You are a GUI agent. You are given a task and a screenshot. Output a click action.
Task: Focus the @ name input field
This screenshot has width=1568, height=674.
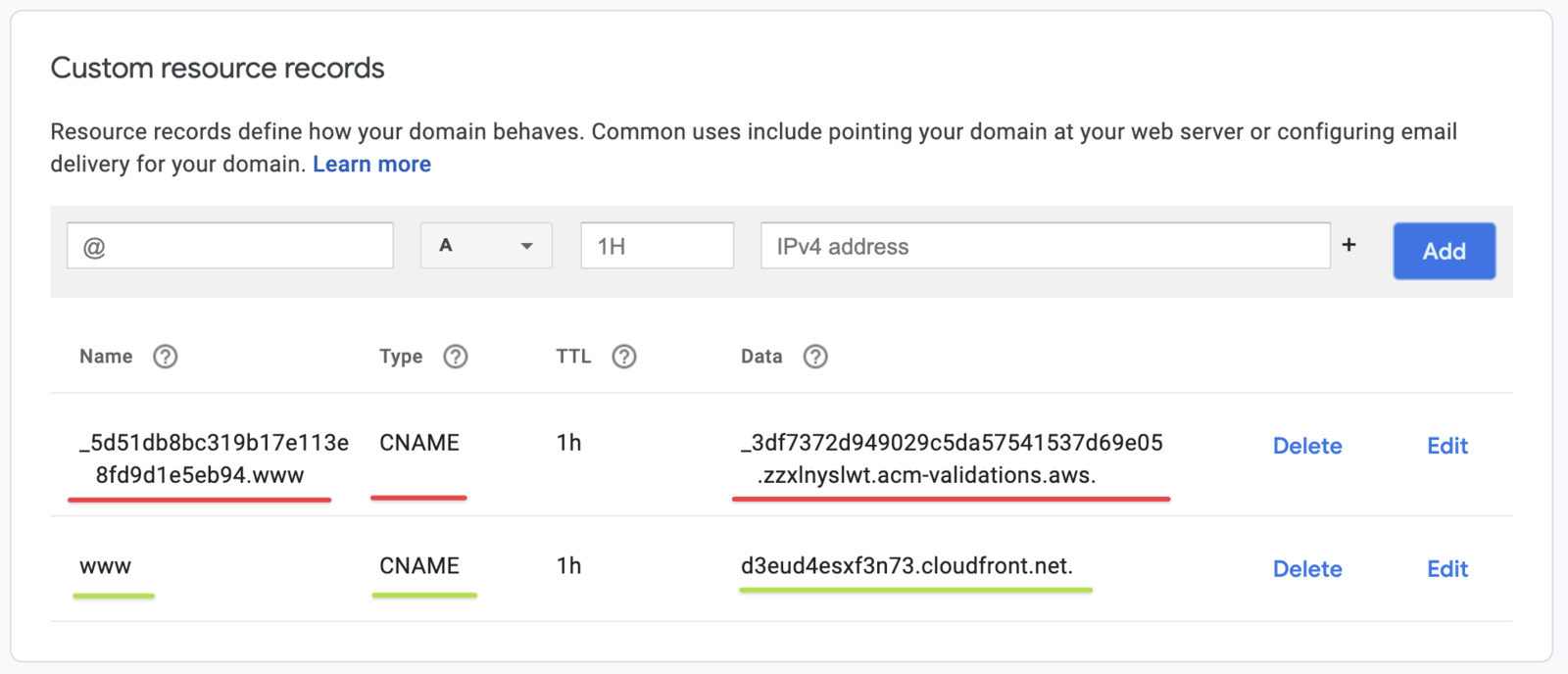click(230, 246)
